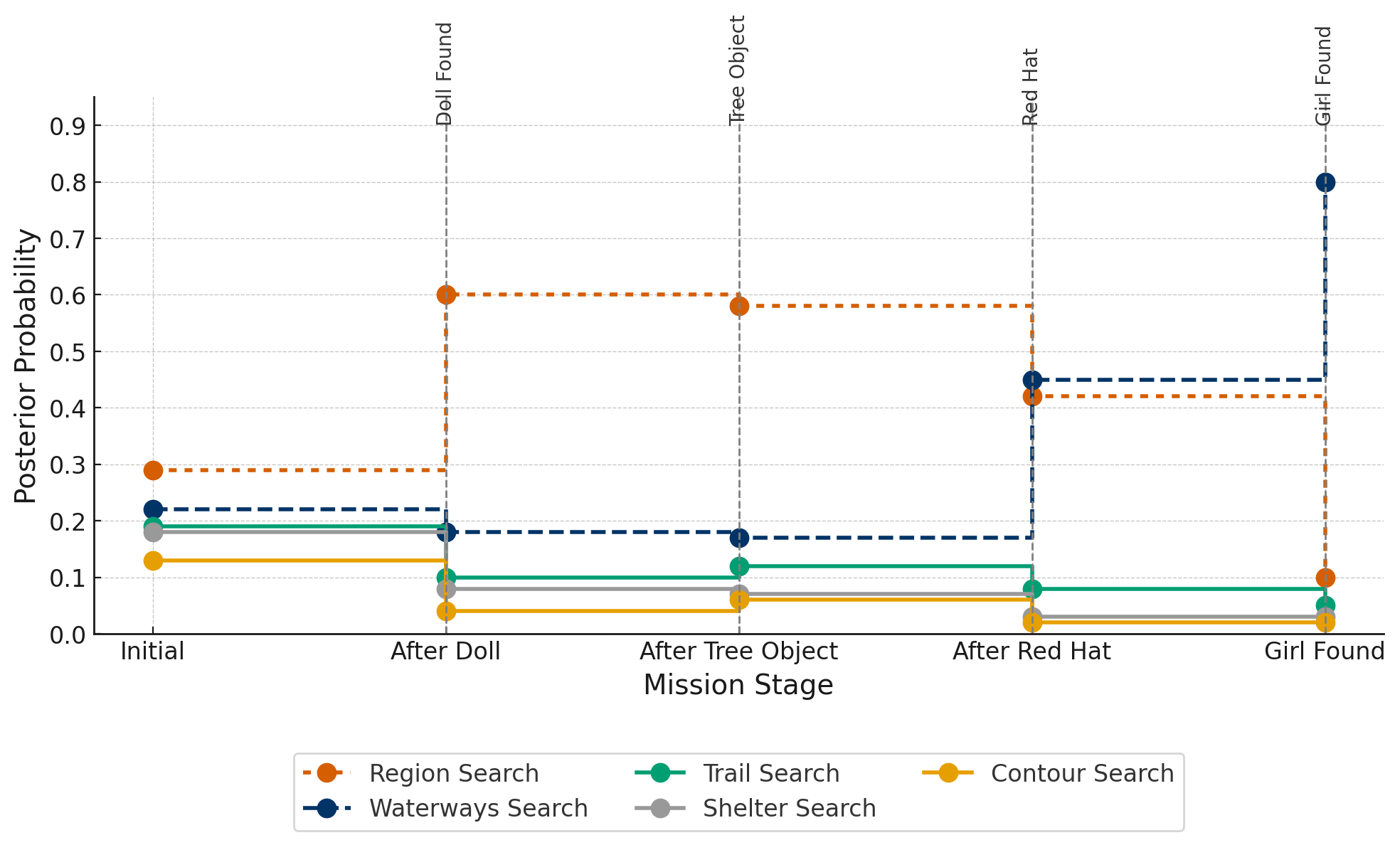Click the Waterways Search point at After Red Hat
This screenshot has height=845, width=1400.
tap(1032, 380)
